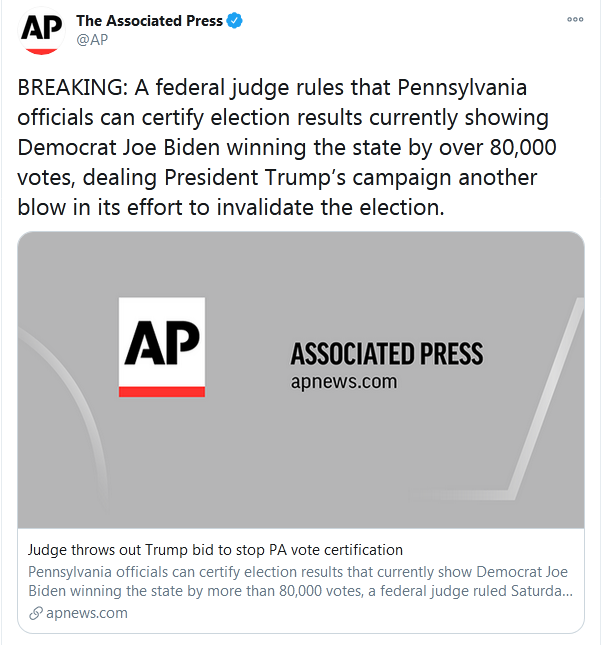Click the card description about Pennsylvania officials
601x645 pixels.
tap(300, 581)
